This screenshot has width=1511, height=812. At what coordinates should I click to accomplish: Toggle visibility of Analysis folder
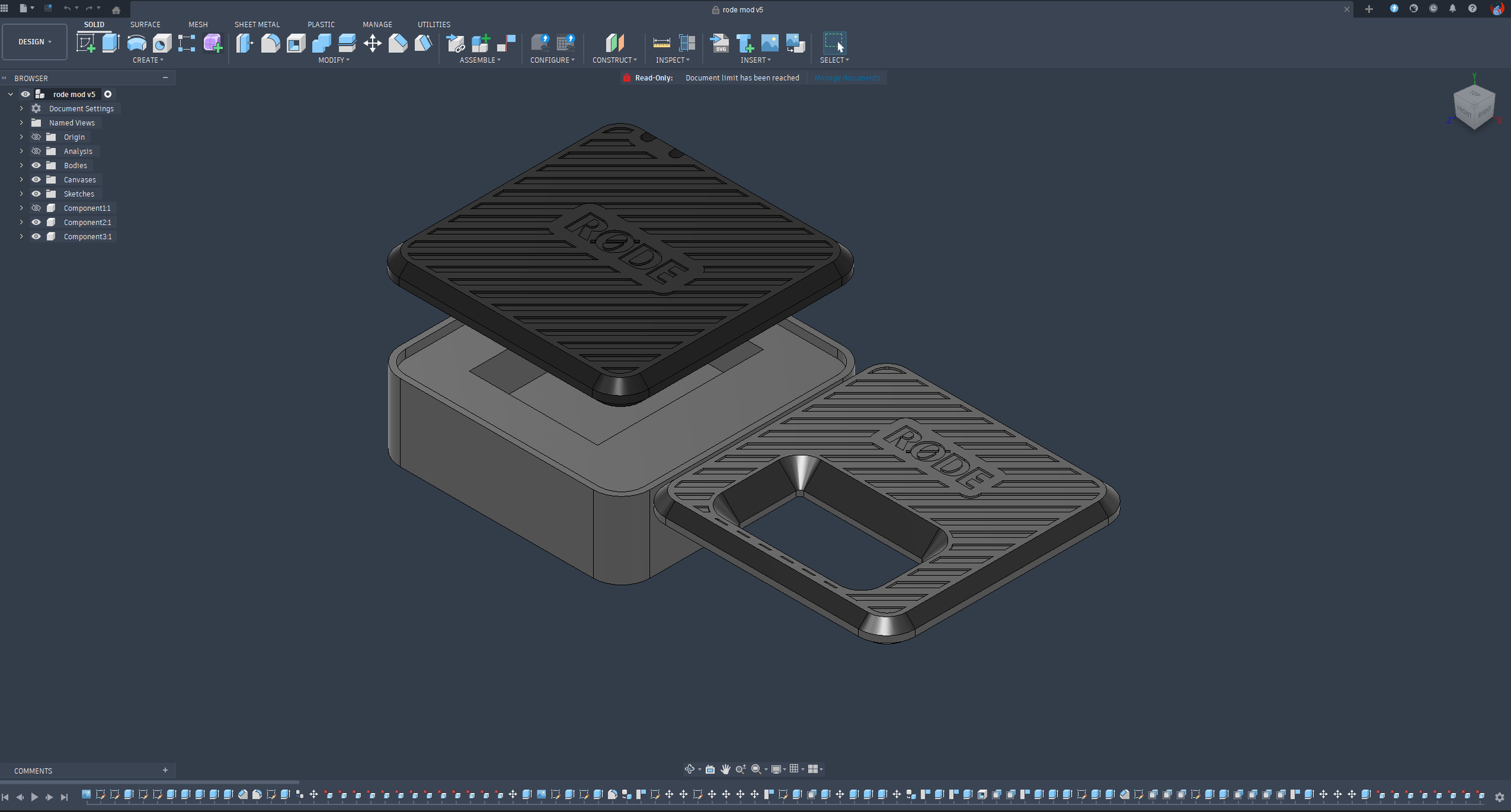coord(36,151)
